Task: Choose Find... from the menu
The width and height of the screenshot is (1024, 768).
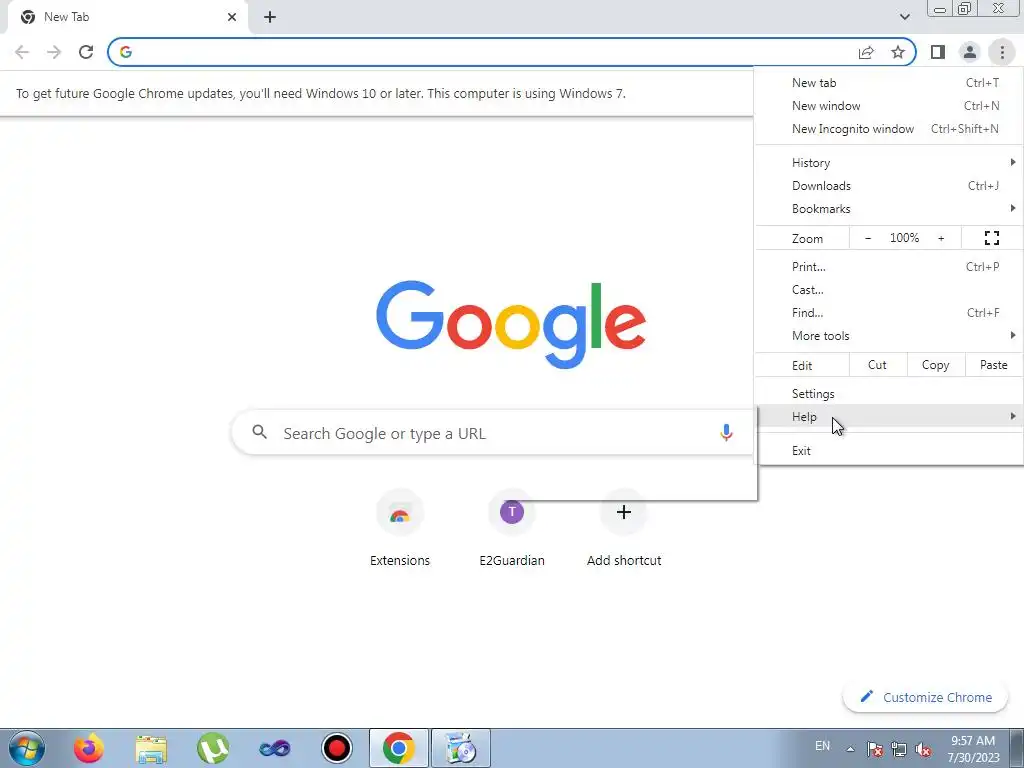Action: [889, 313]
